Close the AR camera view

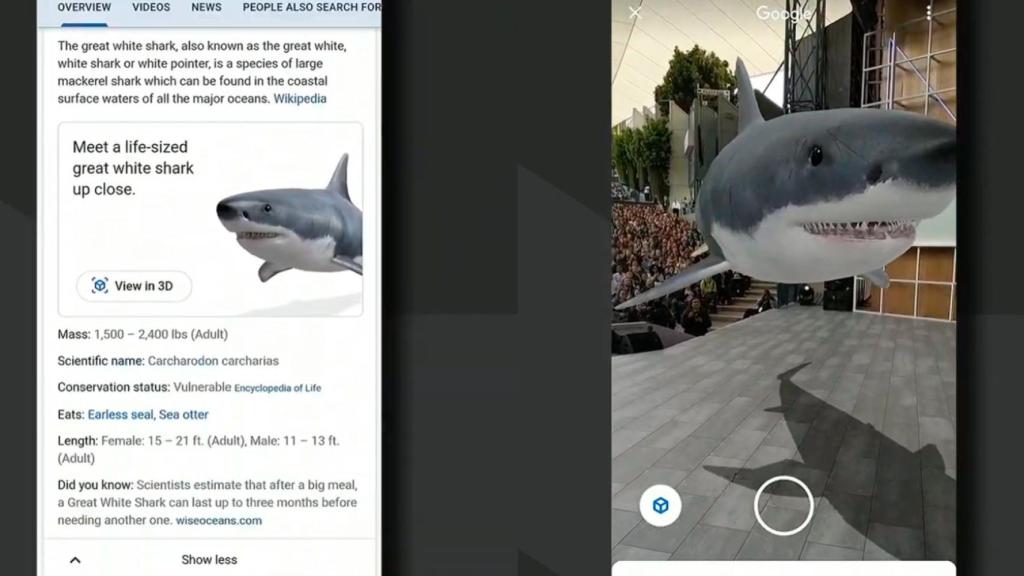(x=635, y=13)
